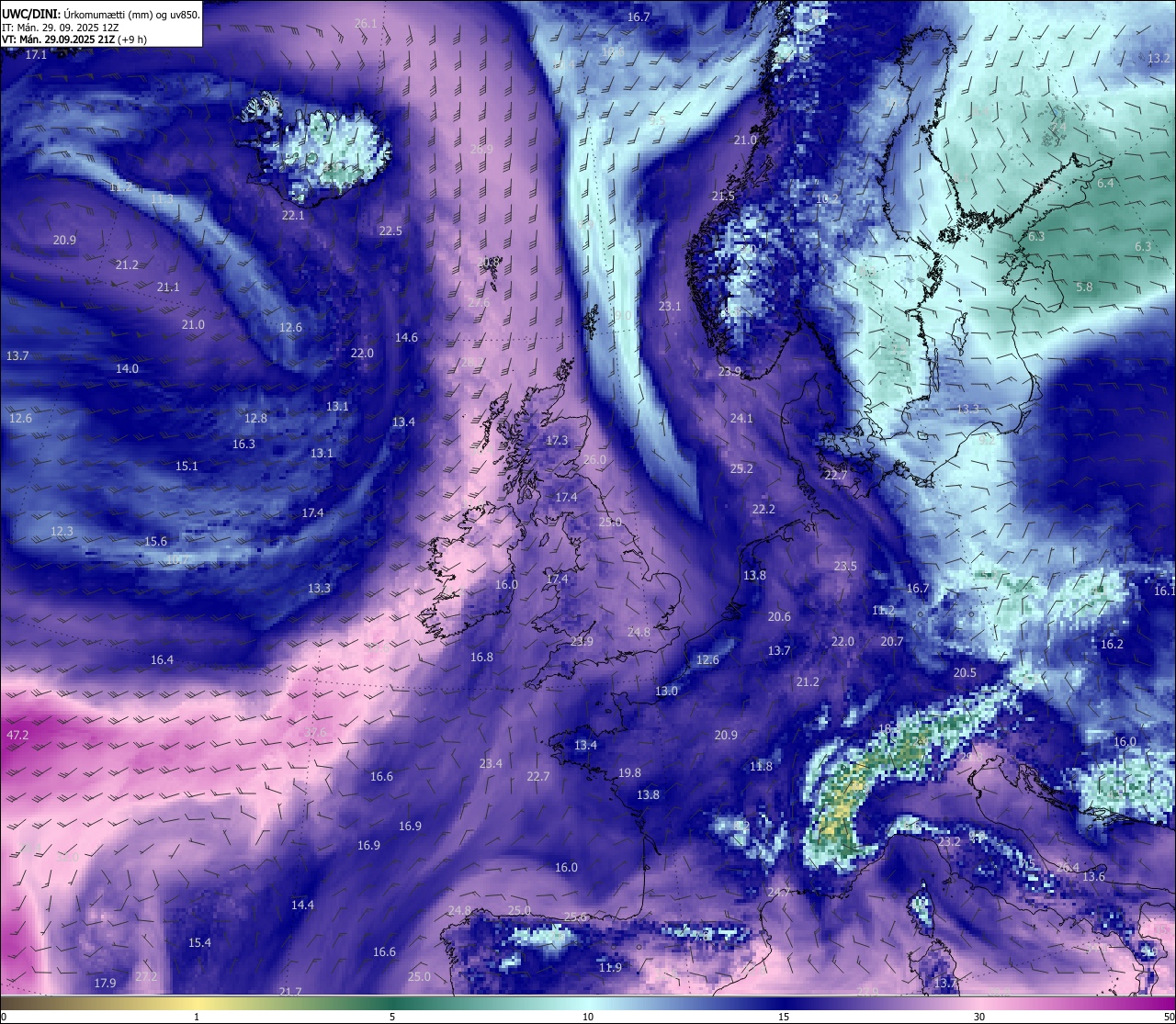Image resolution: width=1176 pixels, height=1024 pixels.
Task: Click the 13.2 value at top right
Action: click(x=1159, y=58)
